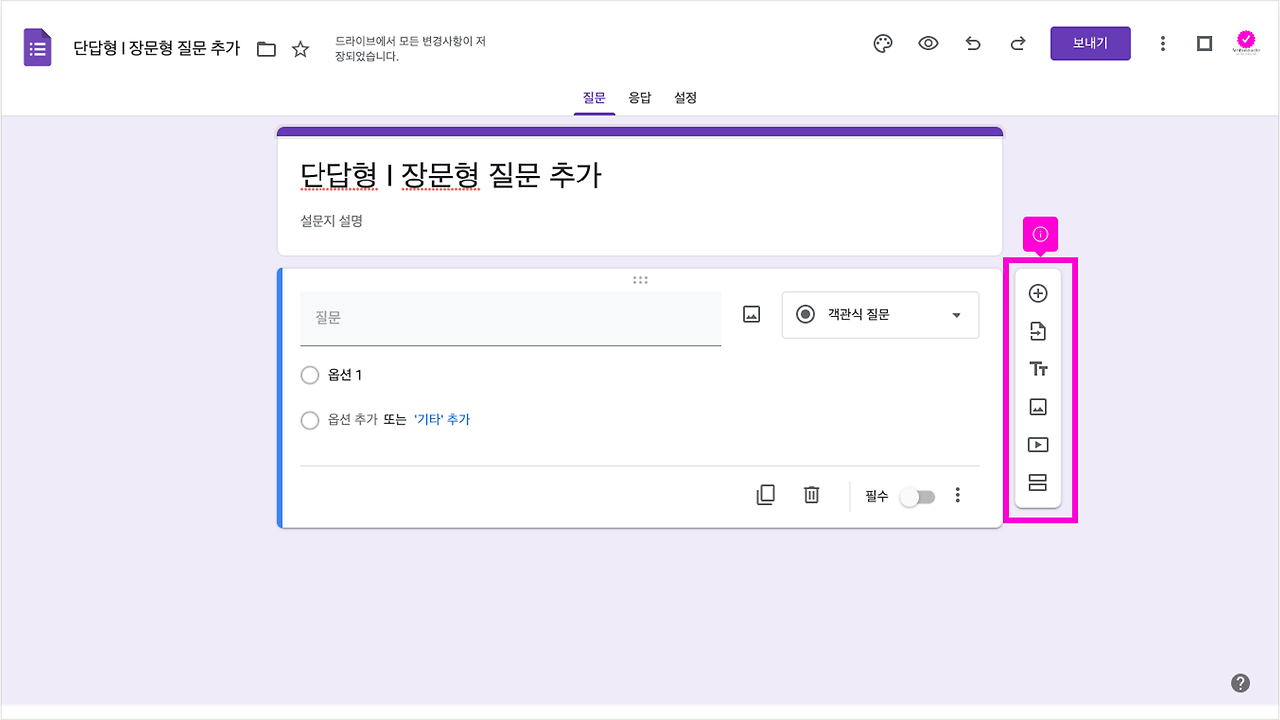Click the 보내기 send button
Image resolution: width=1280 pixels, height=720 pixels.
(1090, 43)
